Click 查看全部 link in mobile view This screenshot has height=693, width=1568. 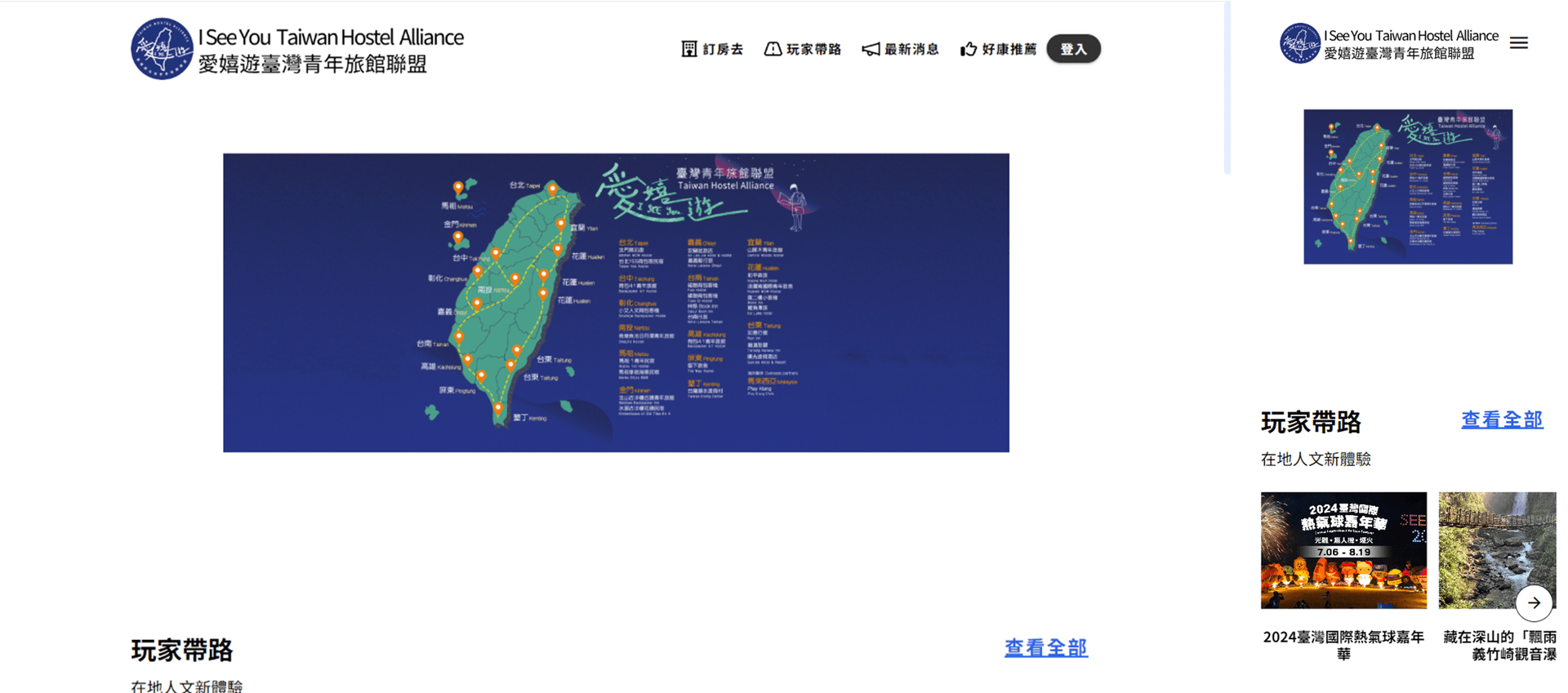1502,420
